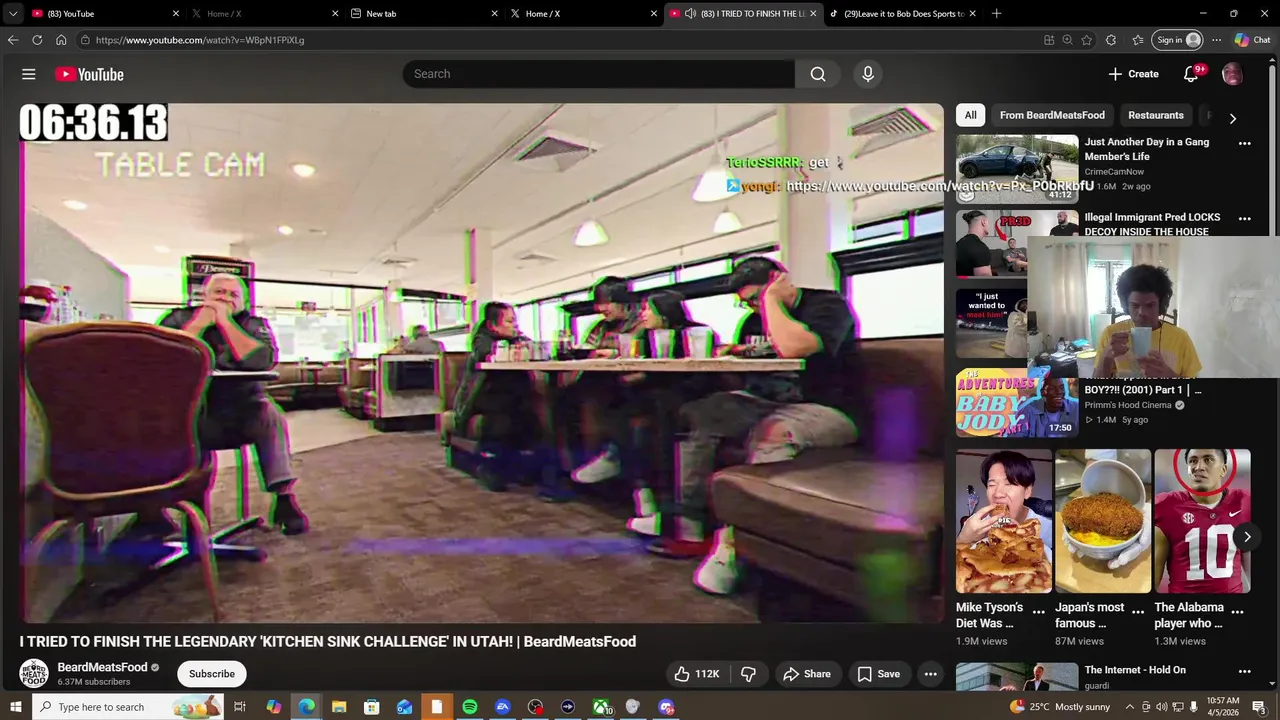
Task: Dislike the video with thumbs down
Action: 748,674
